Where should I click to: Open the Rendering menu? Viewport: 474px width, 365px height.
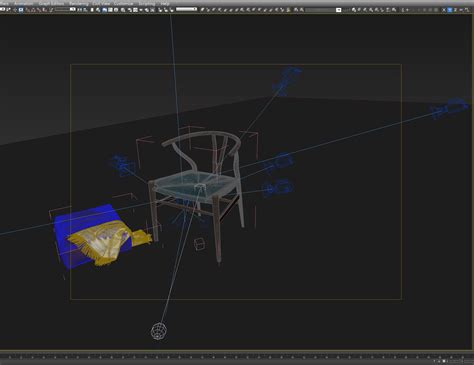(79, 3)
